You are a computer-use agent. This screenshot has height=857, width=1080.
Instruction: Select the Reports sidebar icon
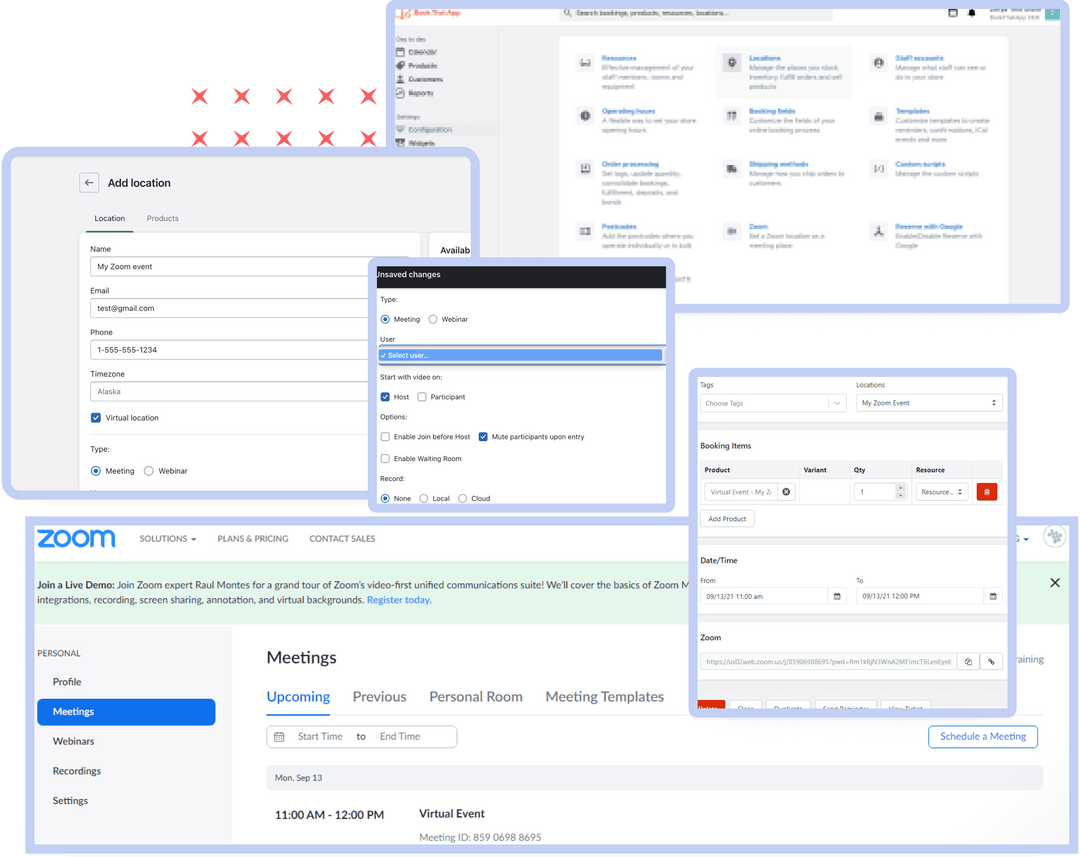tap(400, 93)
